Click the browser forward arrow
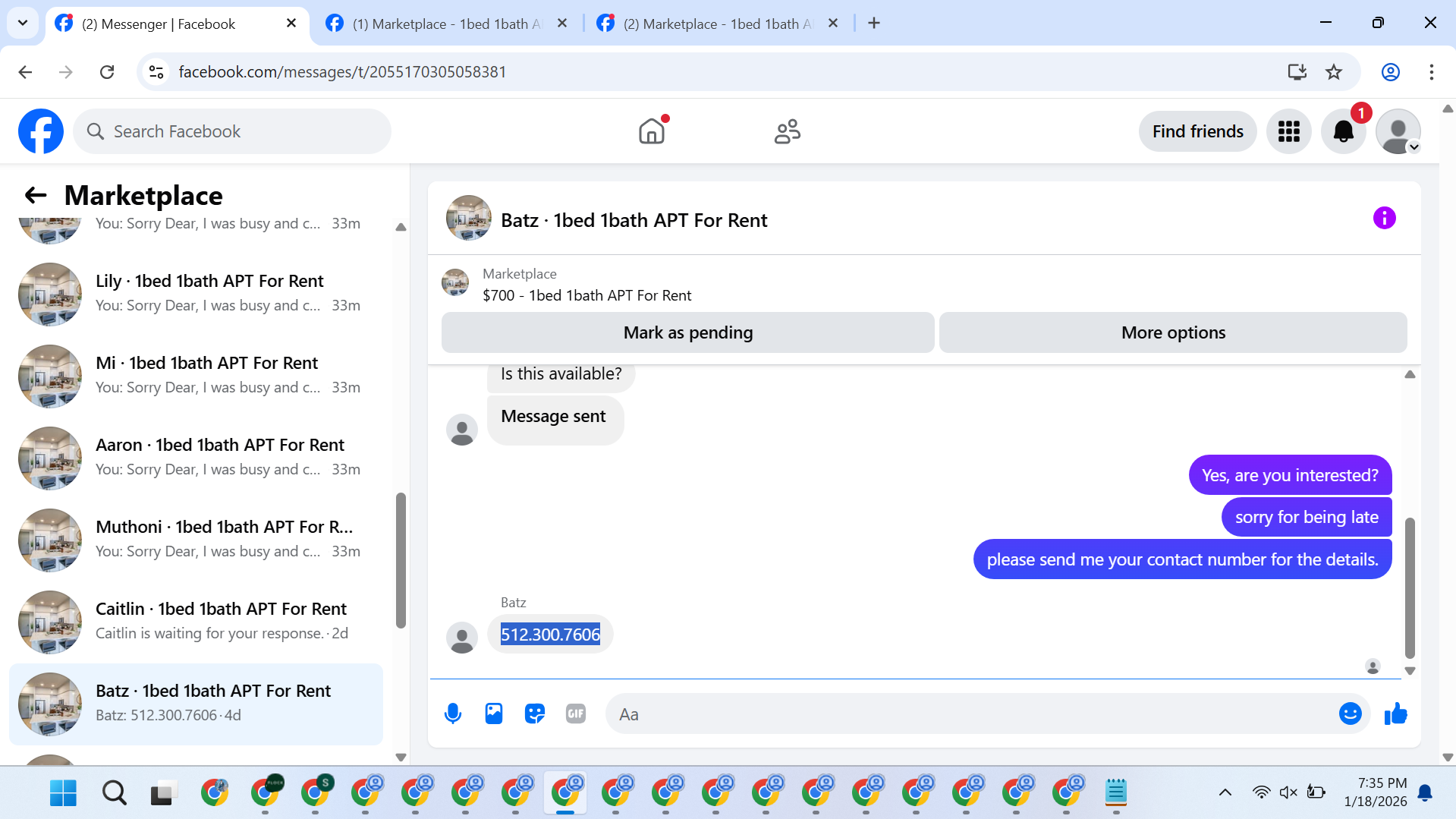 click(66, 72)
